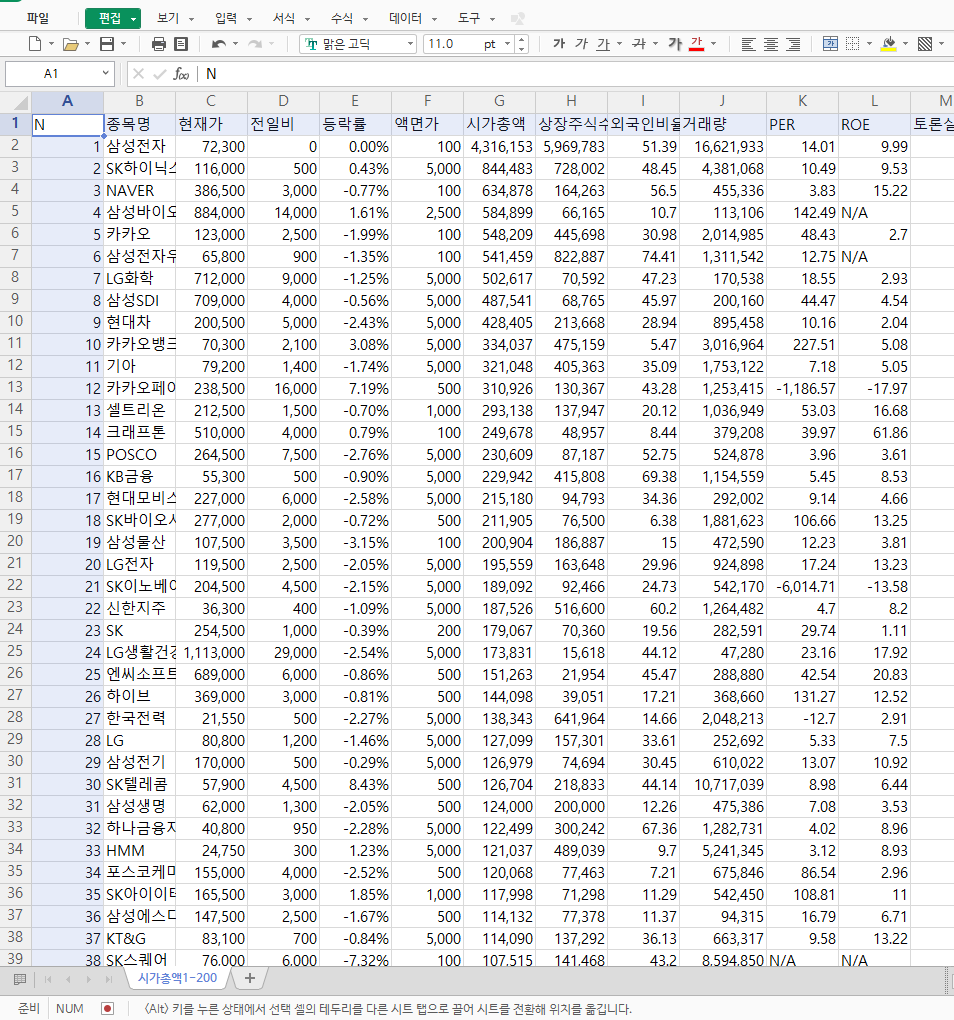
Task: Expand the Open file dropdown arrow
Action: pyautogui.click(x=88, y=44)
